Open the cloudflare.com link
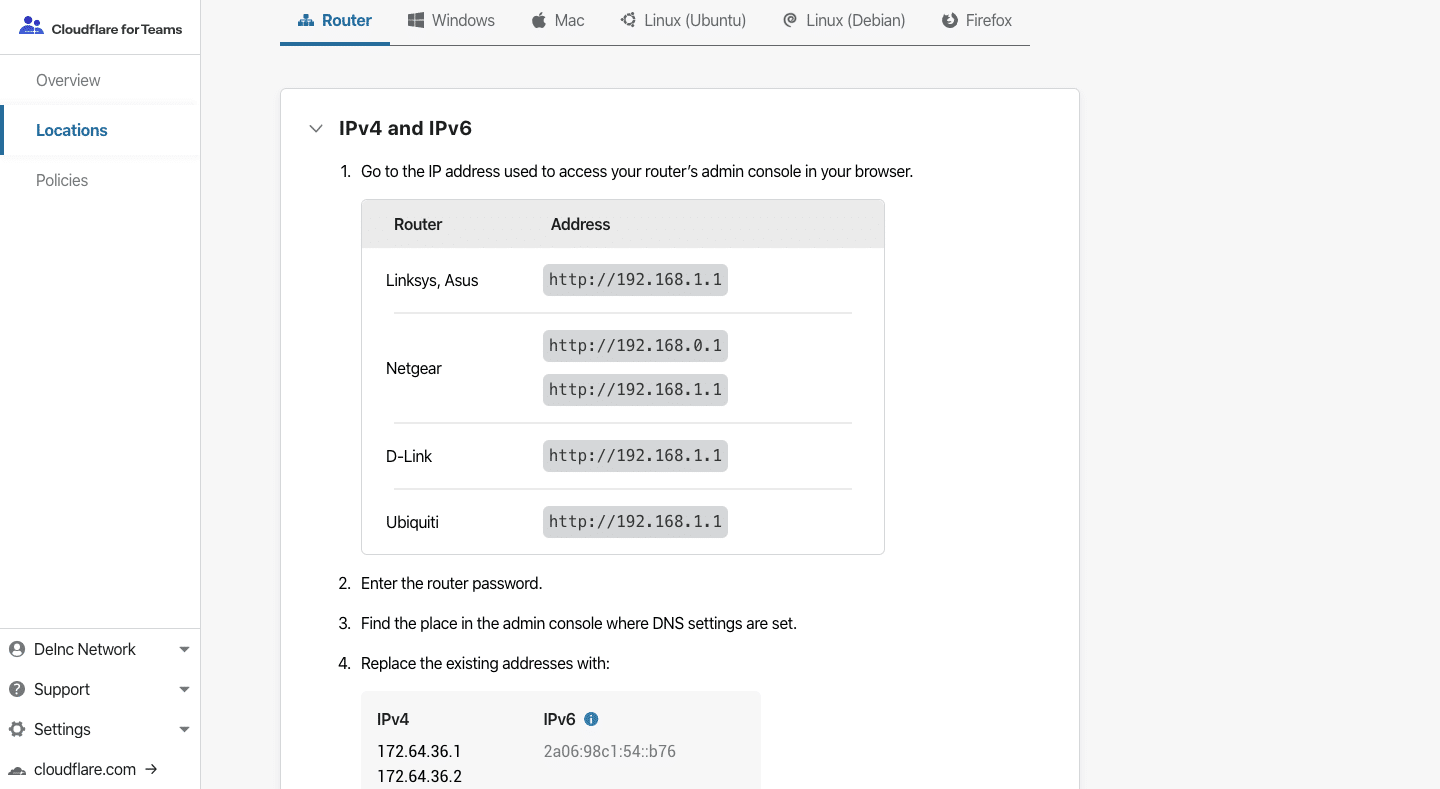 [x=85, y=769]
